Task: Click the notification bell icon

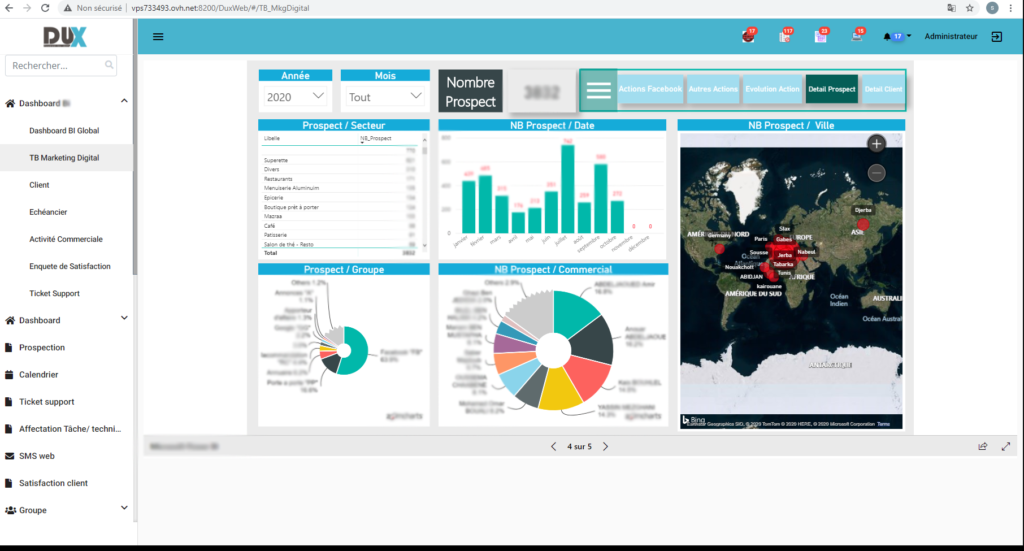Action: point(887,37)
